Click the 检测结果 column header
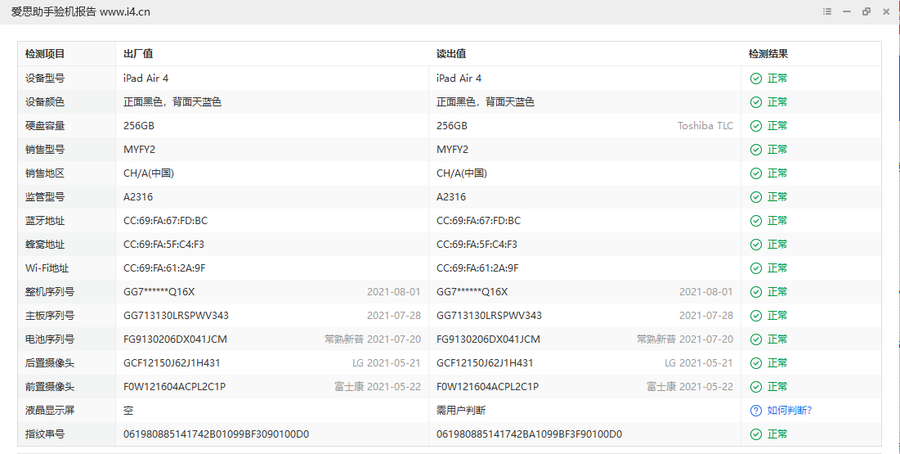Viewport: 900px width, 454px height. tap(768, 54)
